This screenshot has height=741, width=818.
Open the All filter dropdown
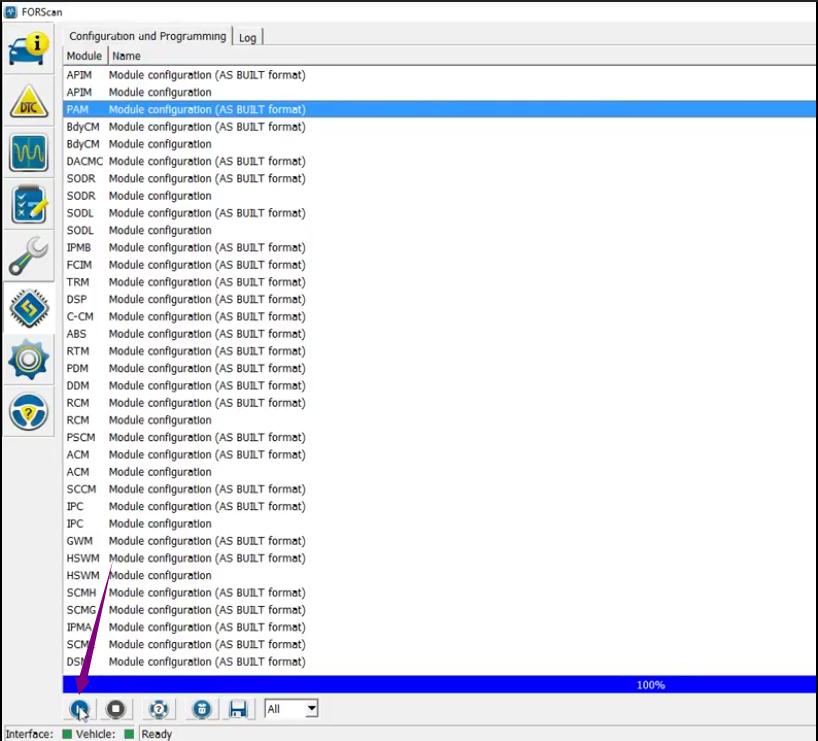(x=291, y=709)
